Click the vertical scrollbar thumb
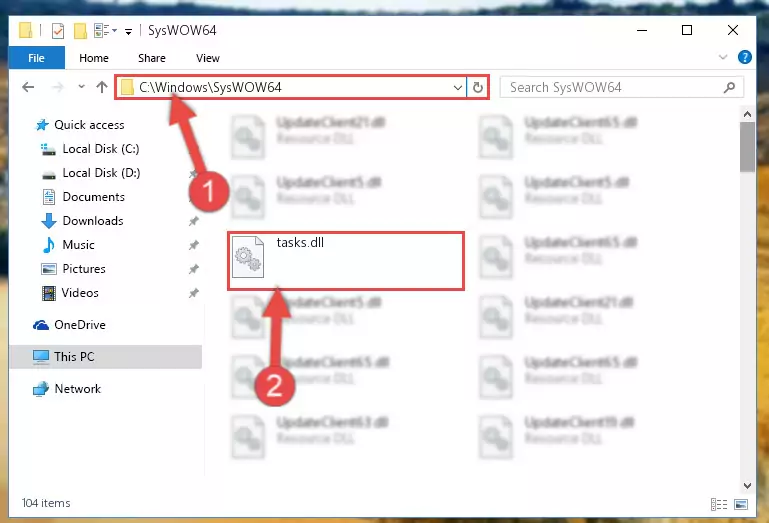Screen dimensions: 769x523 click(x=747, y=147)
